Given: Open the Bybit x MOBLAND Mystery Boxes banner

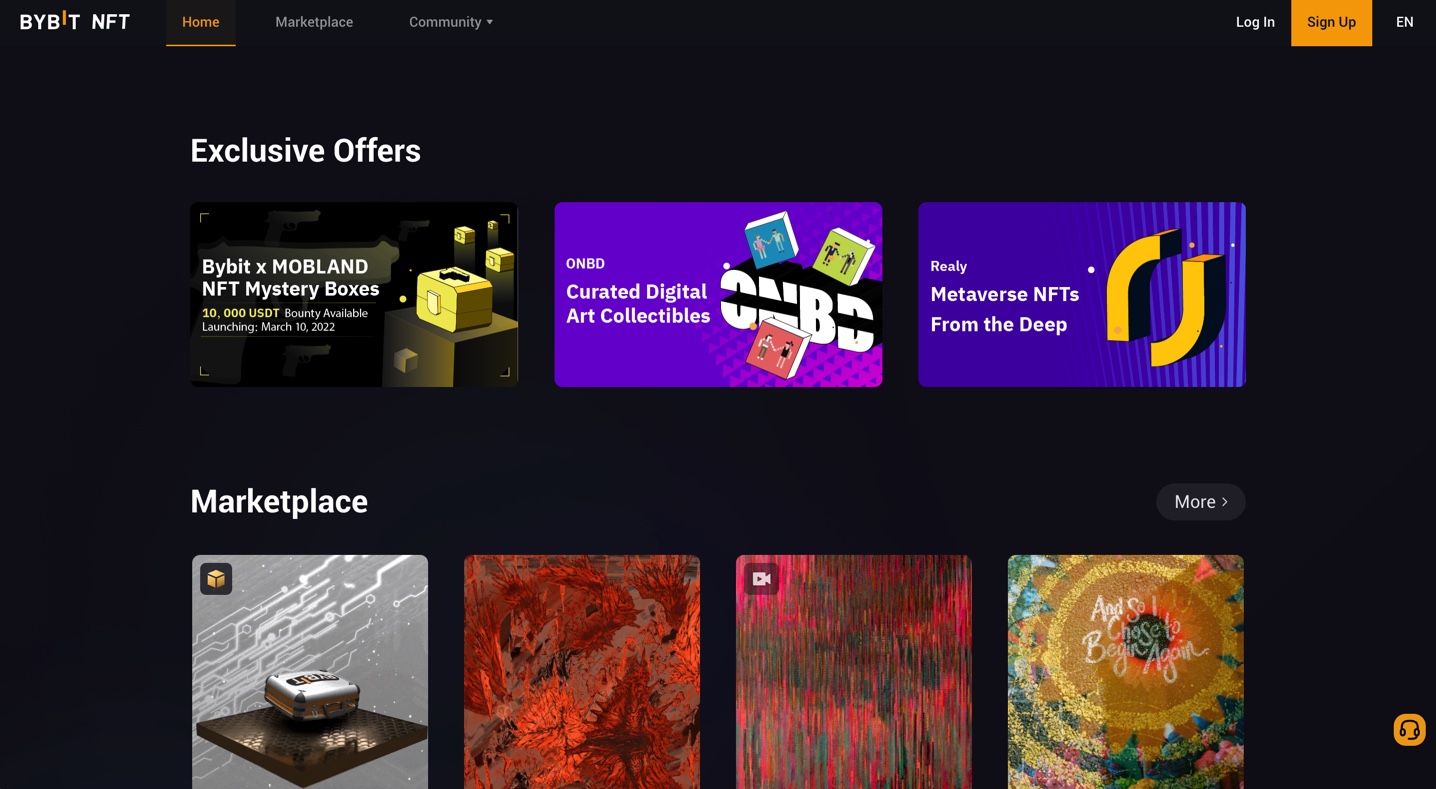Looking at the screenshot, I should 354,295.
